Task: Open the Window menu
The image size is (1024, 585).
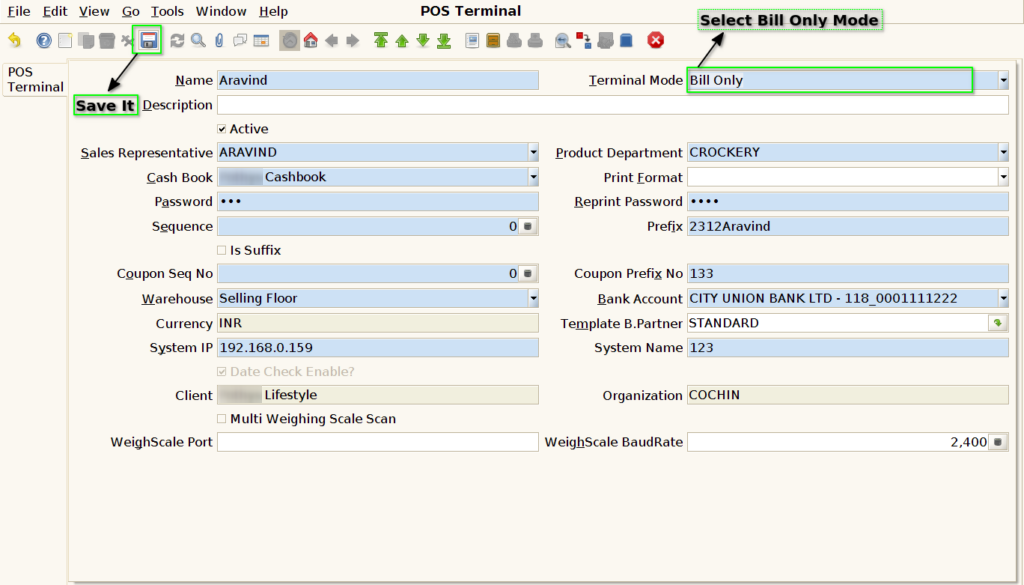Action: click(221, 11)
